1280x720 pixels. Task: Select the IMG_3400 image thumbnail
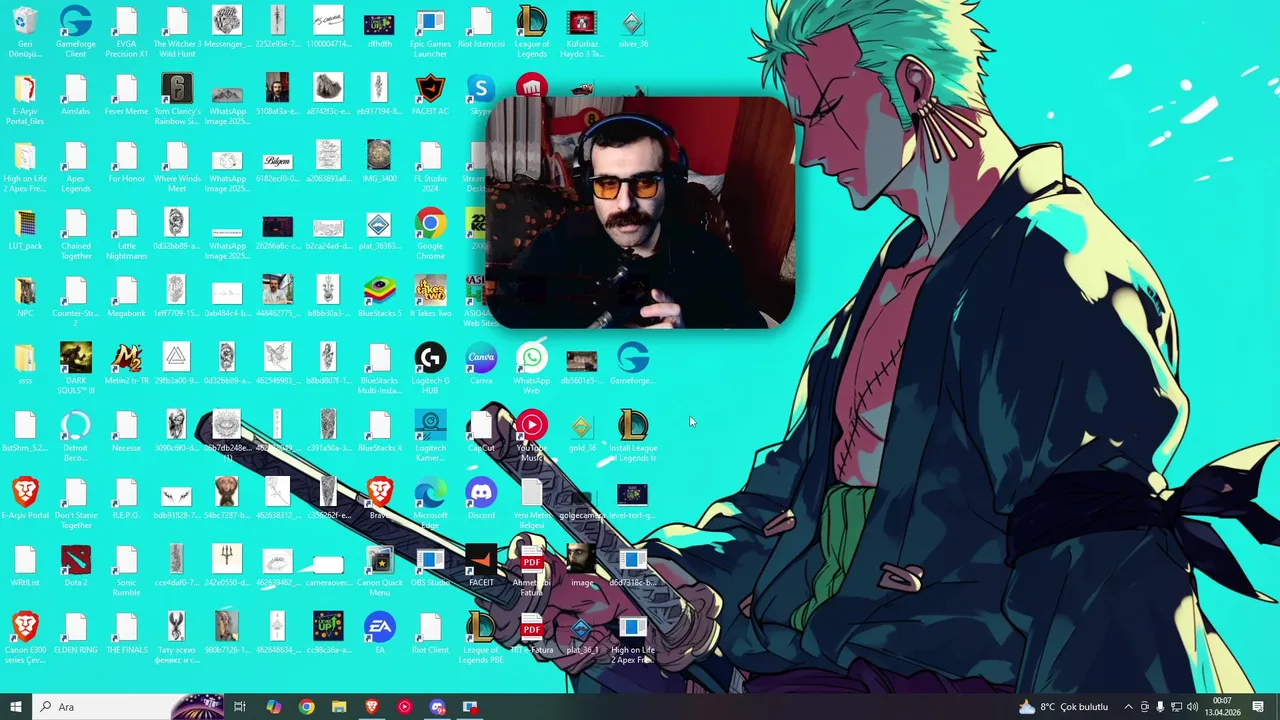379,162
